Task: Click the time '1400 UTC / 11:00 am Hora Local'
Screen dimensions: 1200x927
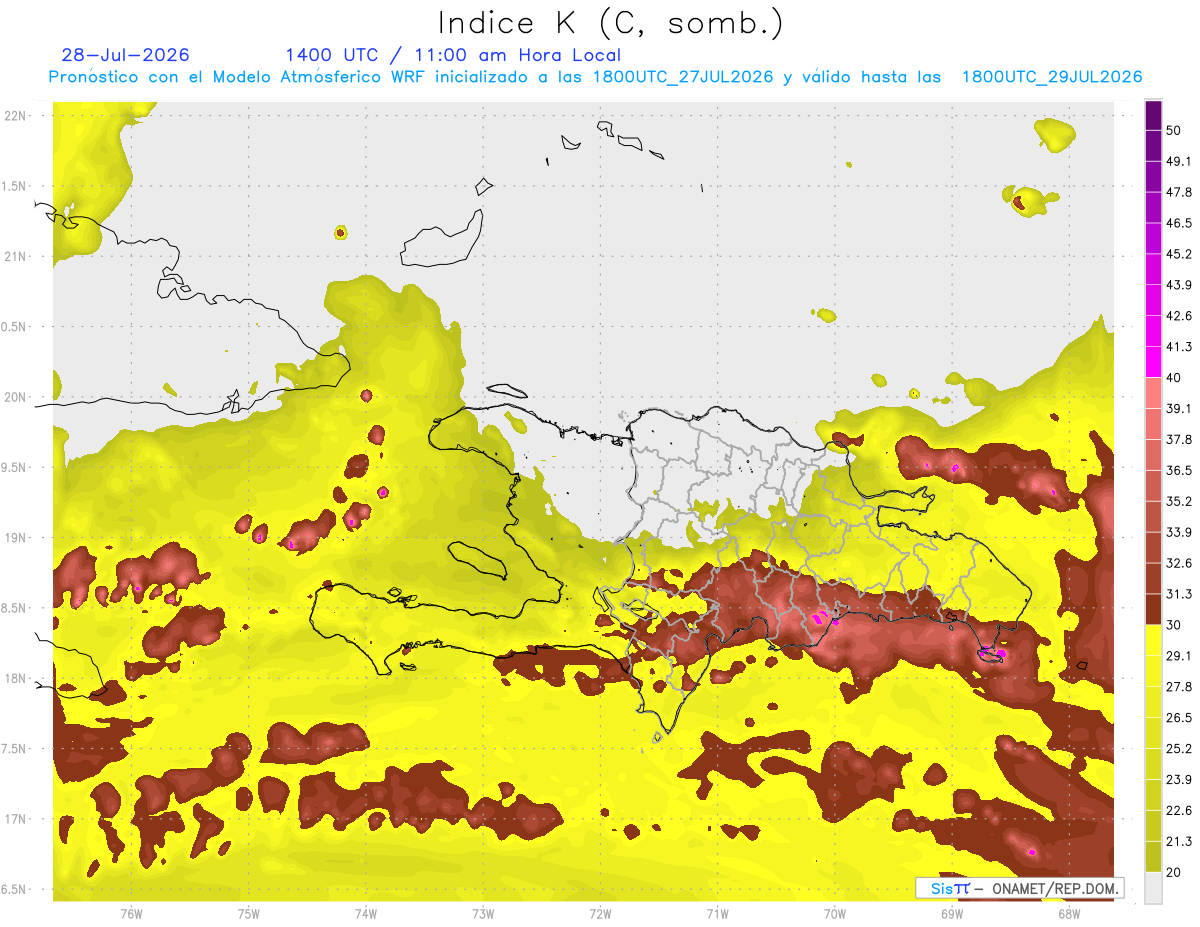Action: [453, 55]
